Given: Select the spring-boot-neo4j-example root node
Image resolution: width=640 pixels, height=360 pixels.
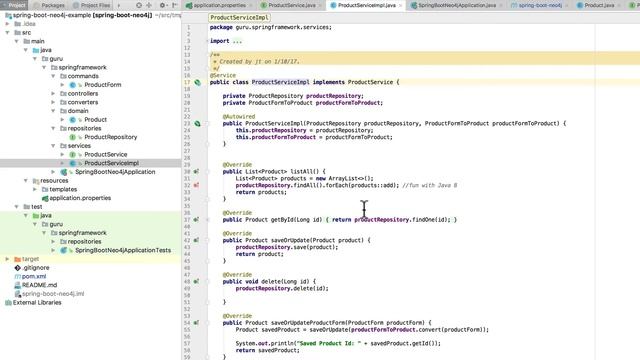Looking at the screenshot, I should point(82,15).
